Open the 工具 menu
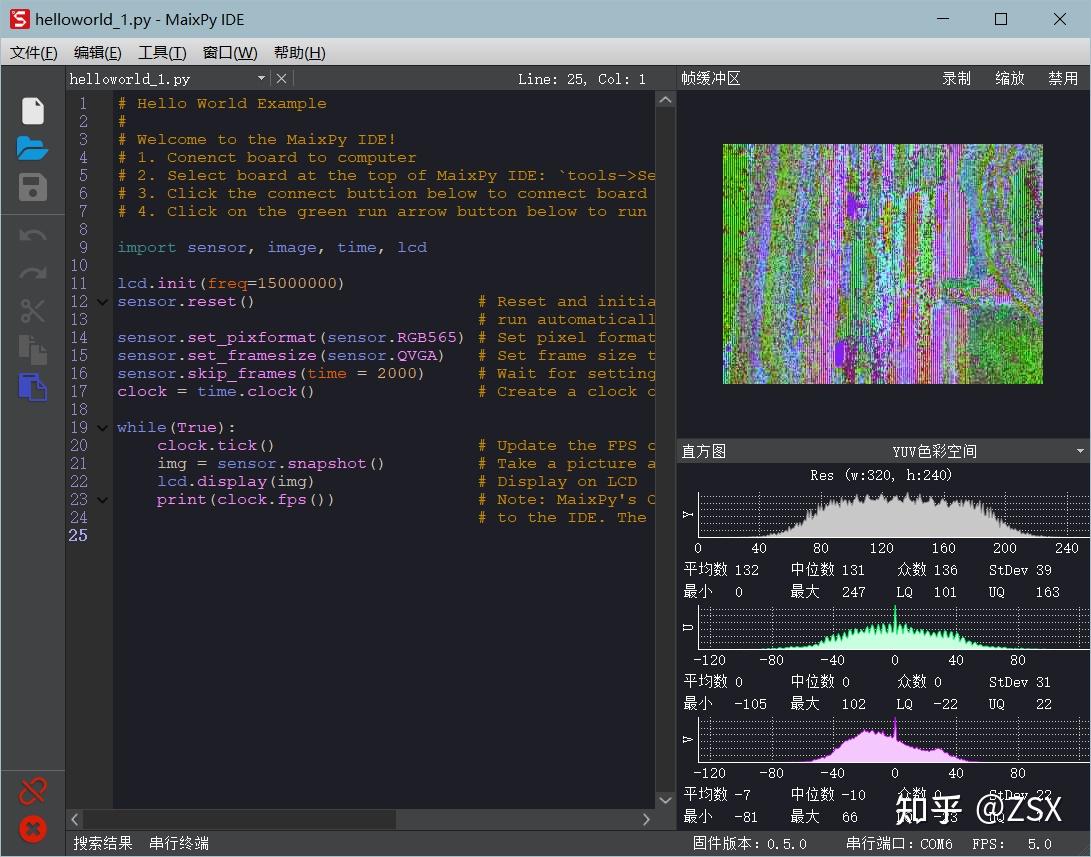 pos(161,52)
